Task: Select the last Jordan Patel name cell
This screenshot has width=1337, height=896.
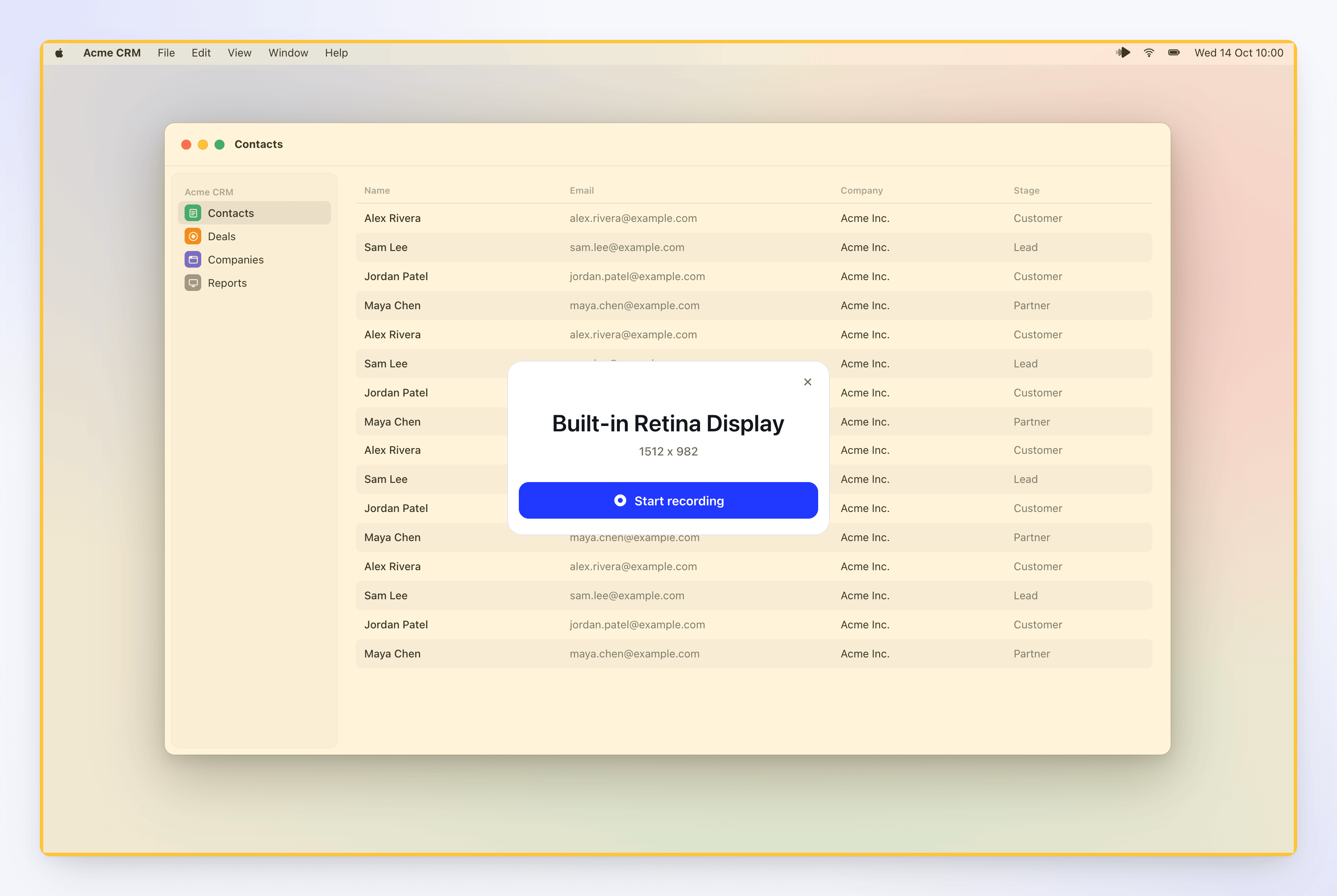Action: pyautogui.click(x=395, y=625)
